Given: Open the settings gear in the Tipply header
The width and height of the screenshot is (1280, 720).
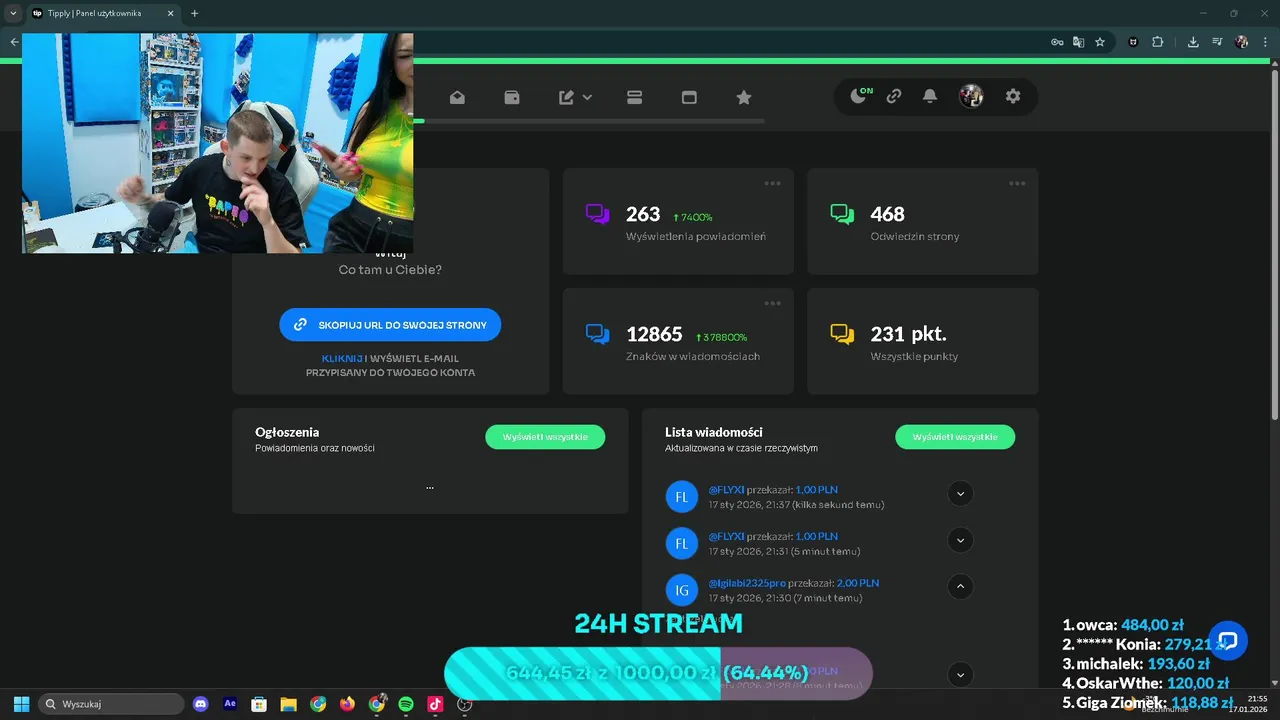Looking at the screenshot, I should coord(1013,96).
